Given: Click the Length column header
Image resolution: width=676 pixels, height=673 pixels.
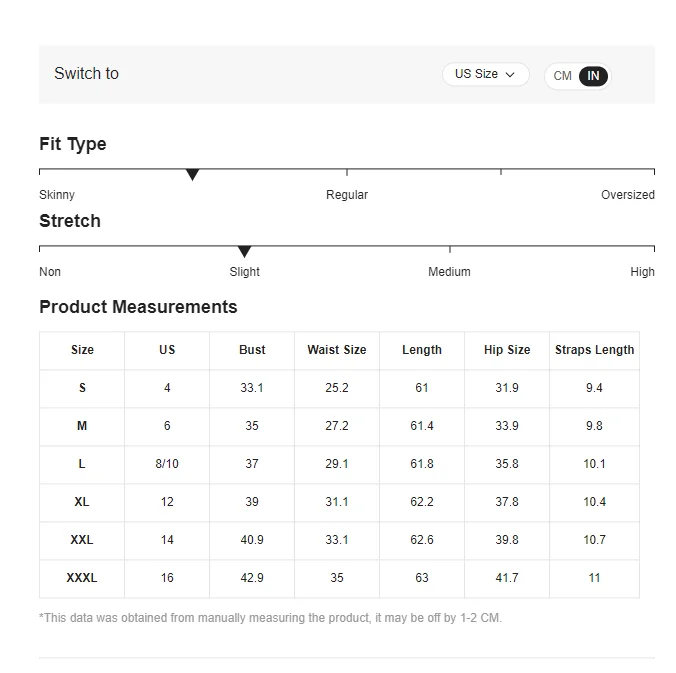Looking at the screenshot, I should coord(422,350).
